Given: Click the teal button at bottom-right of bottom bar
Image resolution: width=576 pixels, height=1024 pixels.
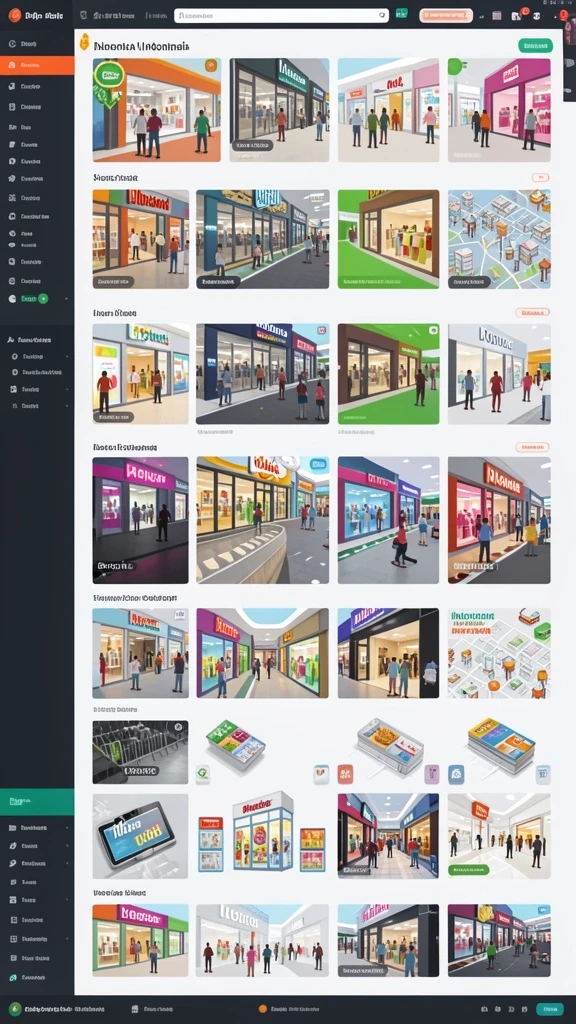Looking at the screenshot, I should (550, 1009).
